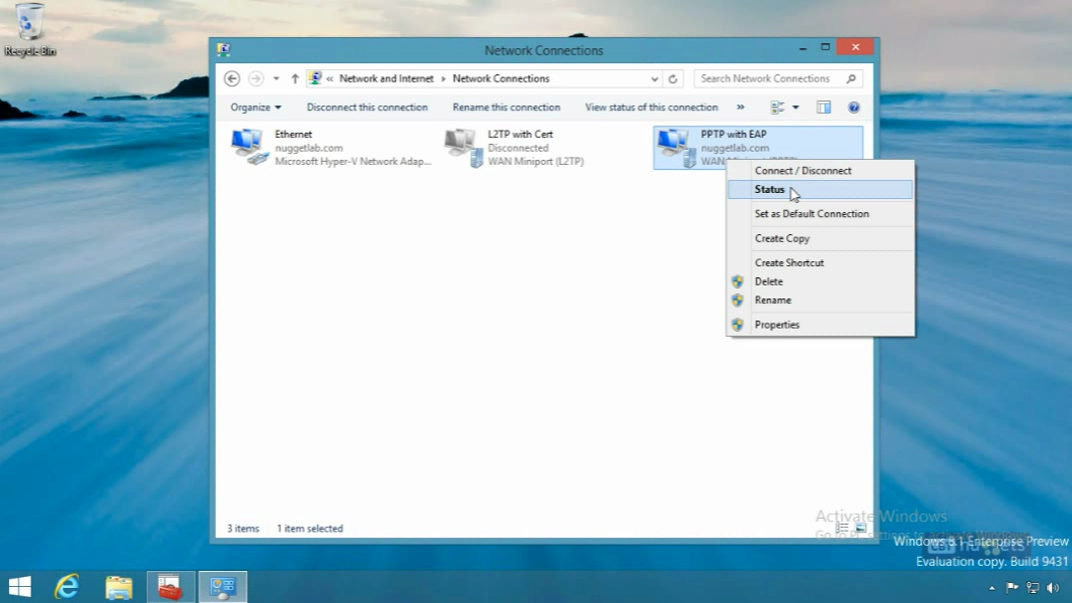Viewport: 1072px width, 603px height.
Task: Open the red toolbox taskbar app
Action: [170, 587]
